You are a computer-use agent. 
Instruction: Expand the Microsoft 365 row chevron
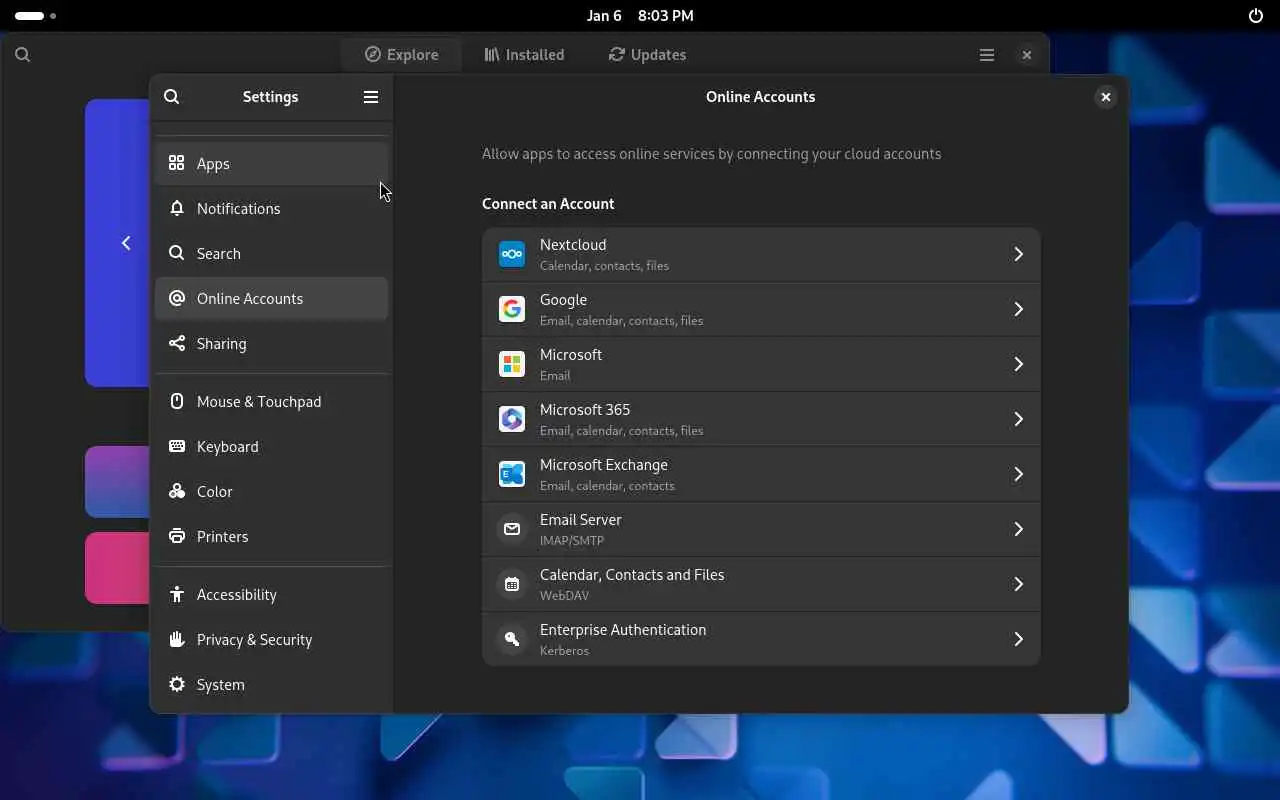tap(1019, 419)
